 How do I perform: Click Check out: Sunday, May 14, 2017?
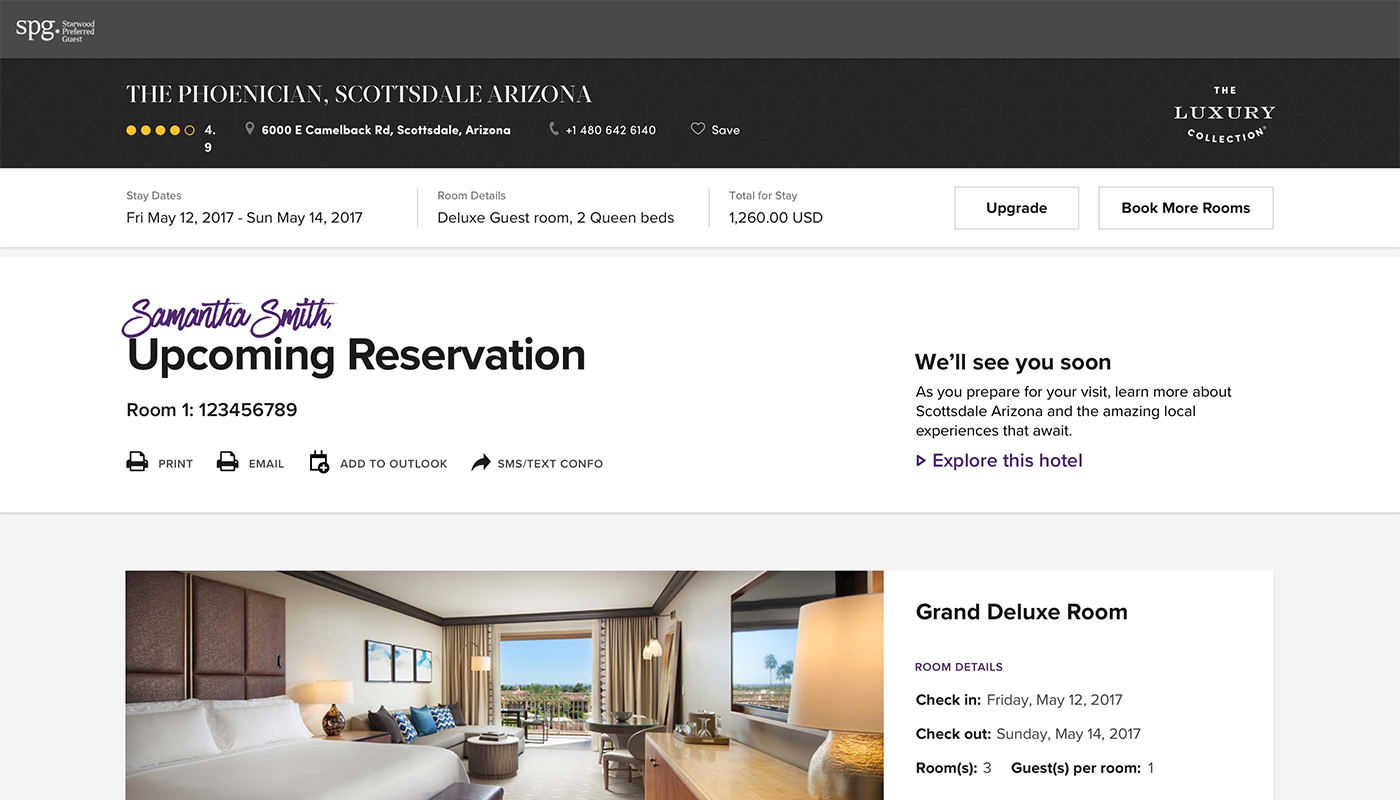1028,734
